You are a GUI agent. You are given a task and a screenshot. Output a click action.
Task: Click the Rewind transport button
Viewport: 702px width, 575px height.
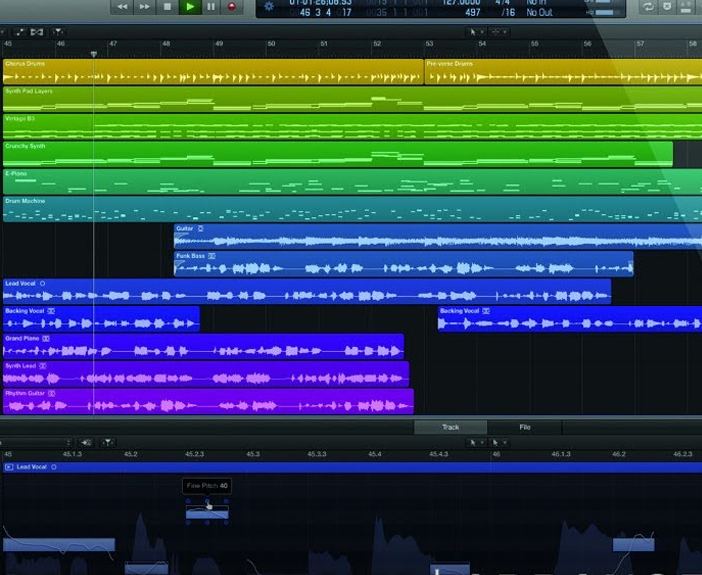122,7
